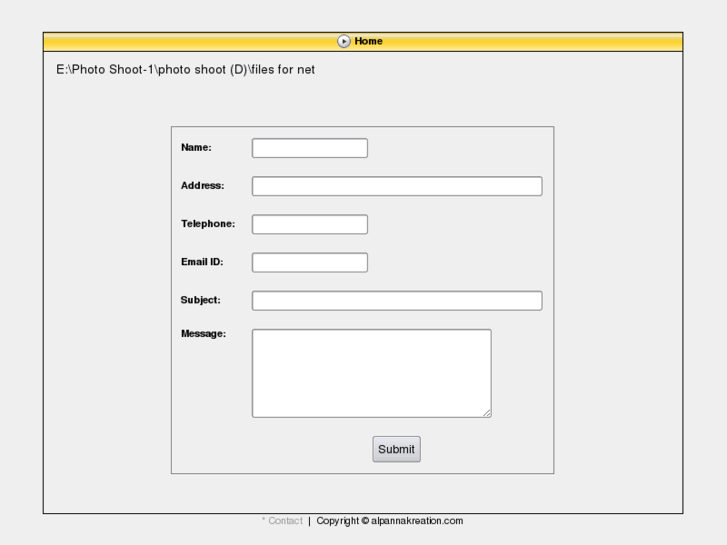Image resolution: width=727 pixels, height=545 pixels.
Task: Click the Copyright alpannakreation.com text
Action: point(389,521)
